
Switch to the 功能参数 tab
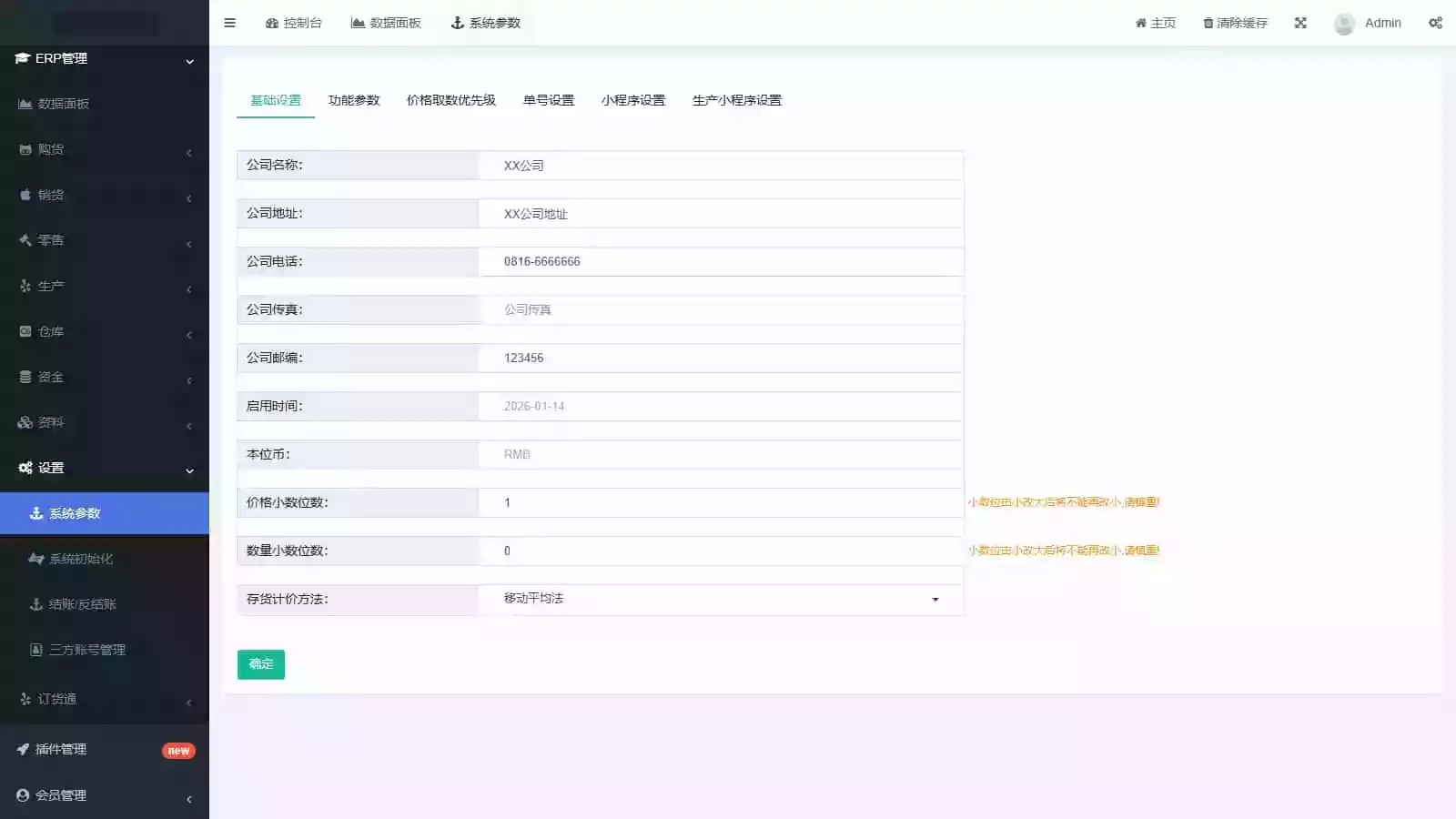(353, 100)
